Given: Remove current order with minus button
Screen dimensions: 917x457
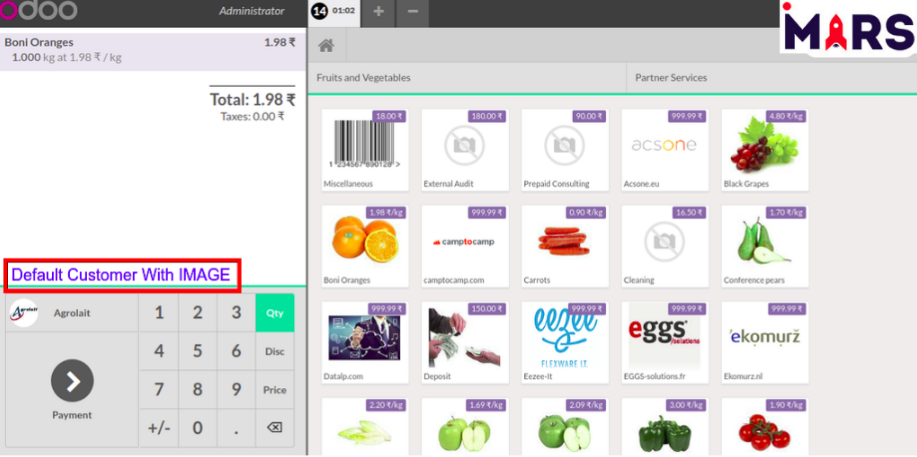Looking at the screenshot, I should [x=413, y=12].
